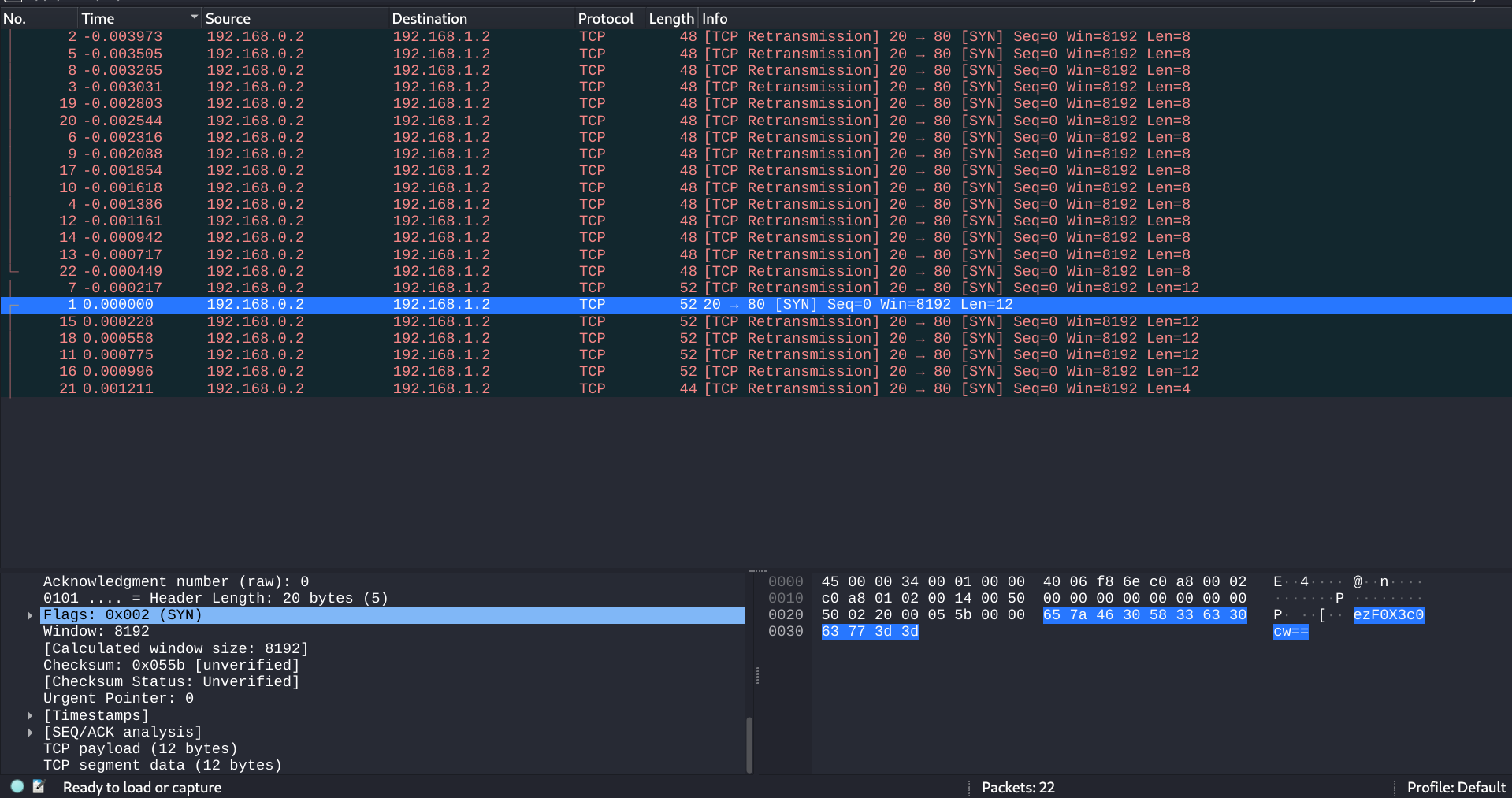The image size is (1512, 798).
Task: Open expert information via status bar circle icon
Action: click(x=17, y=786)
